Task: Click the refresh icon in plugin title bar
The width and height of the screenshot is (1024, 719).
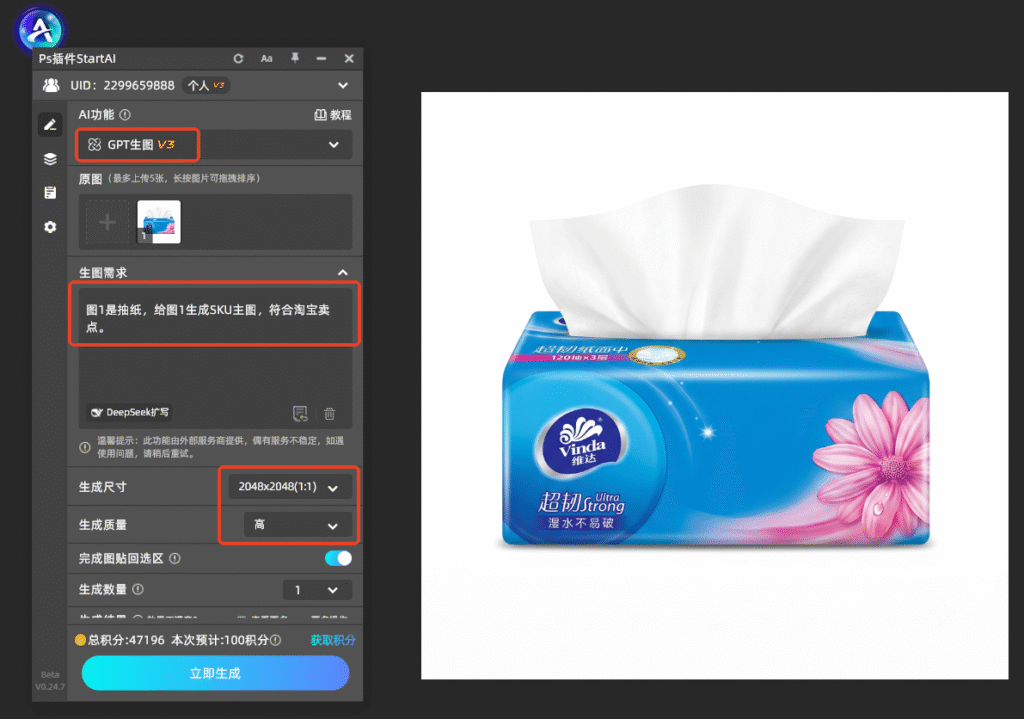Action: pyautogui.click(x=238, y=59)
